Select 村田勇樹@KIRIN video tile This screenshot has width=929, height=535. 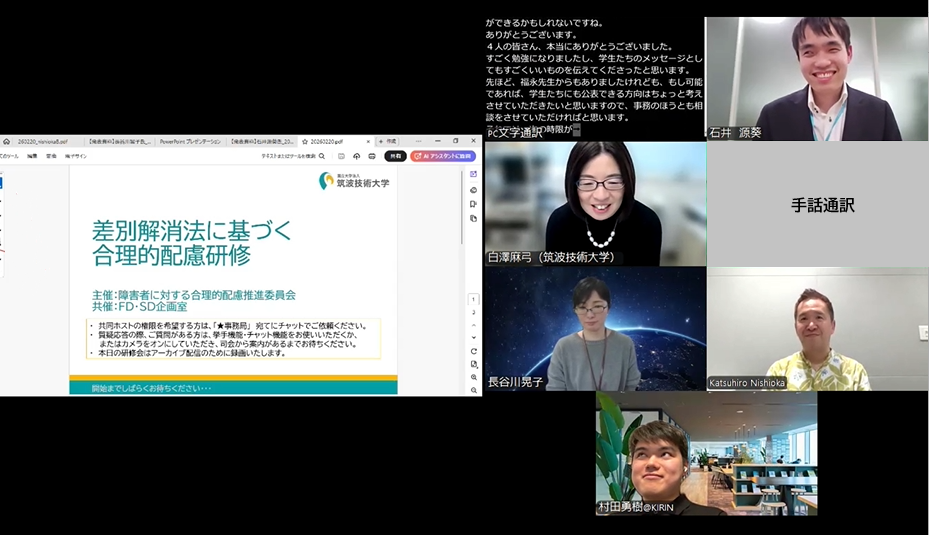click(x=706, y=453)
